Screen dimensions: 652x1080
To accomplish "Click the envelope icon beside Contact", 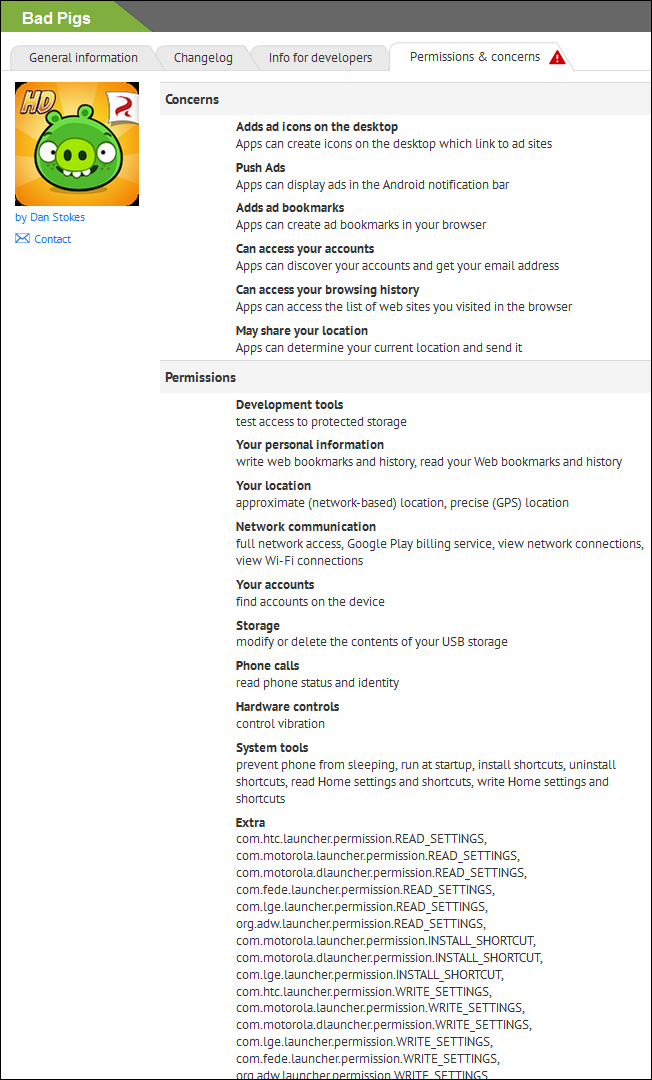I will (x=22, y=239).
